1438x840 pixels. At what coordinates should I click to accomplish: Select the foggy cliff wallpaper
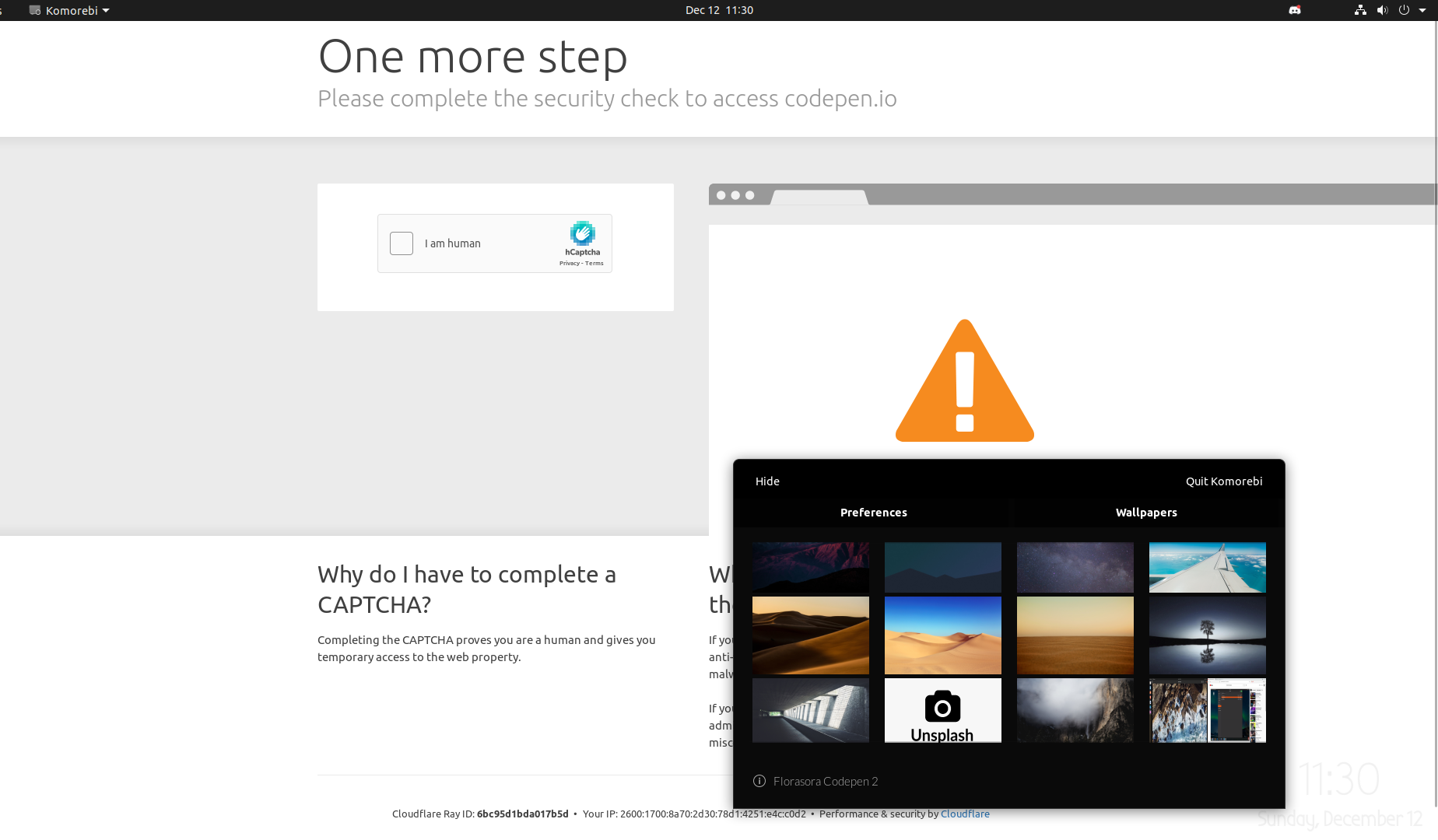coord(1075,710)
